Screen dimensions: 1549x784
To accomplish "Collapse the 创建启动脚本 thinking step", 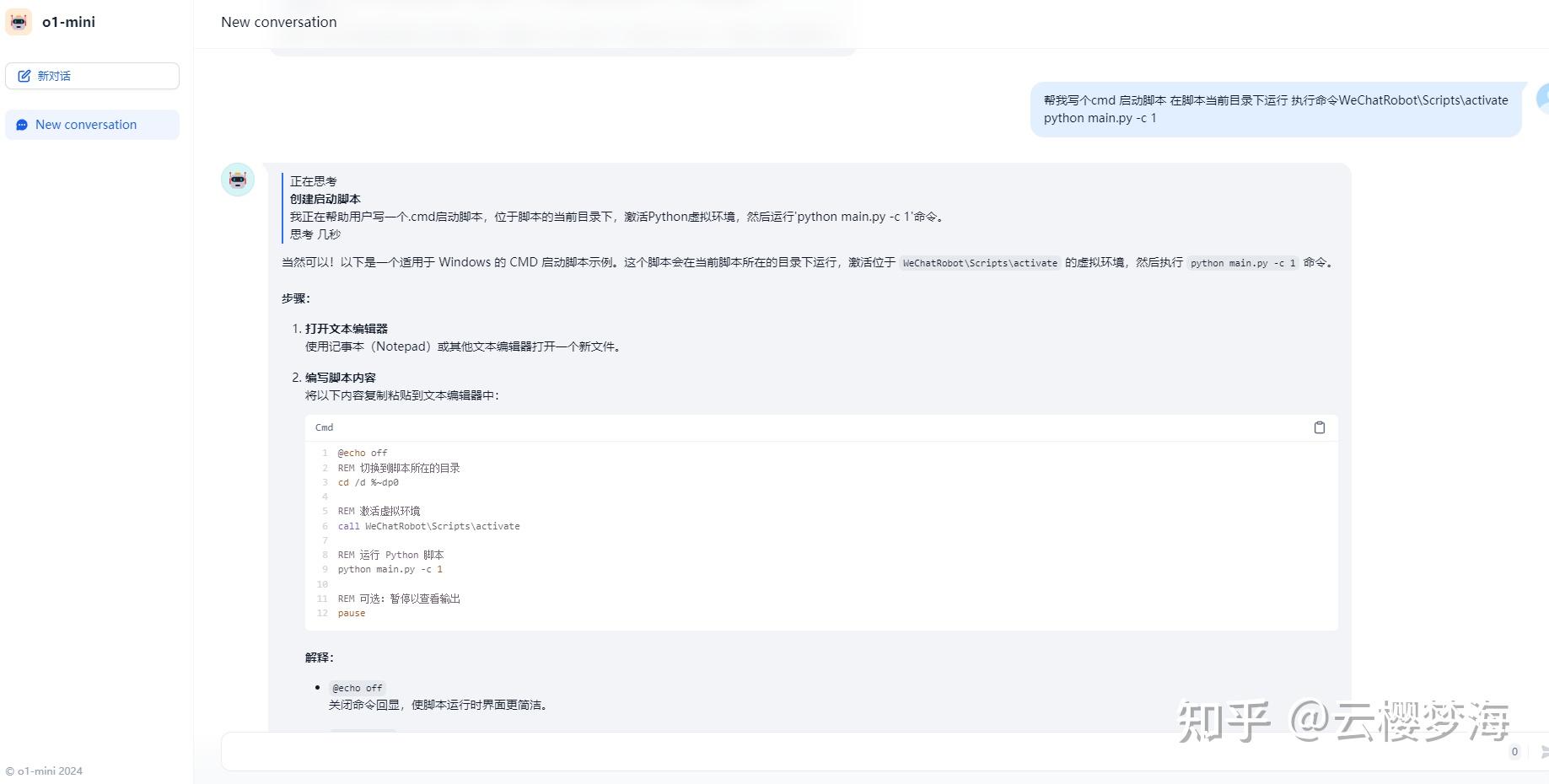I will pyautogui.click(x=325, y=199).
